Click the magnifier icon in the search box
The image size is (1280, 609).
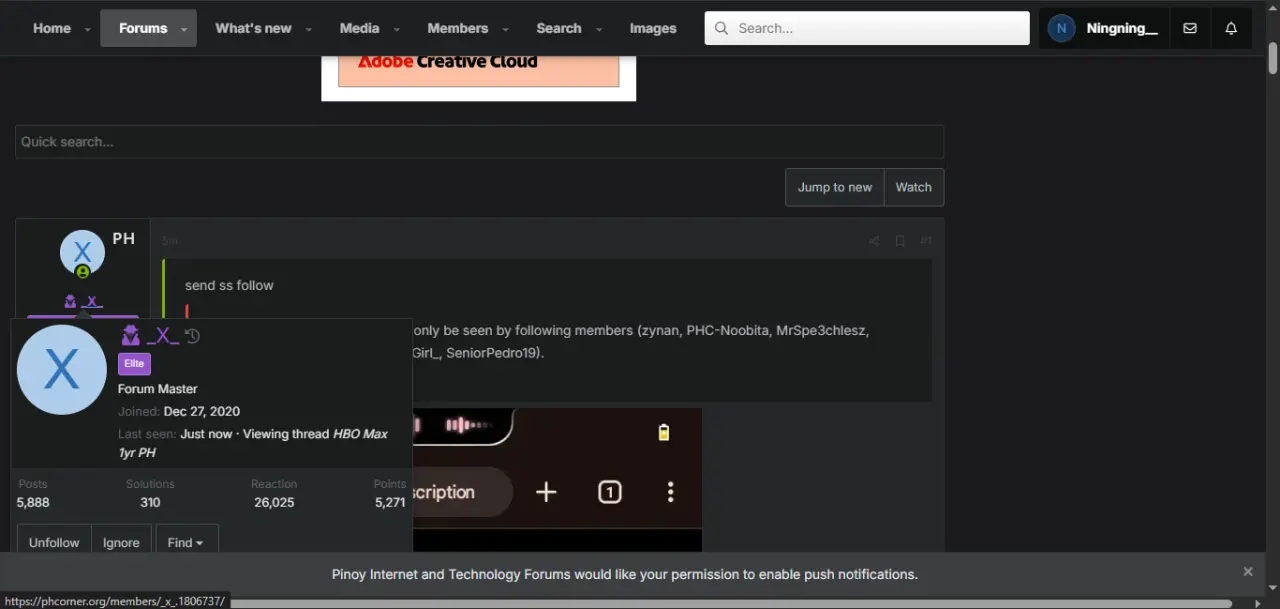coord(721,28)
